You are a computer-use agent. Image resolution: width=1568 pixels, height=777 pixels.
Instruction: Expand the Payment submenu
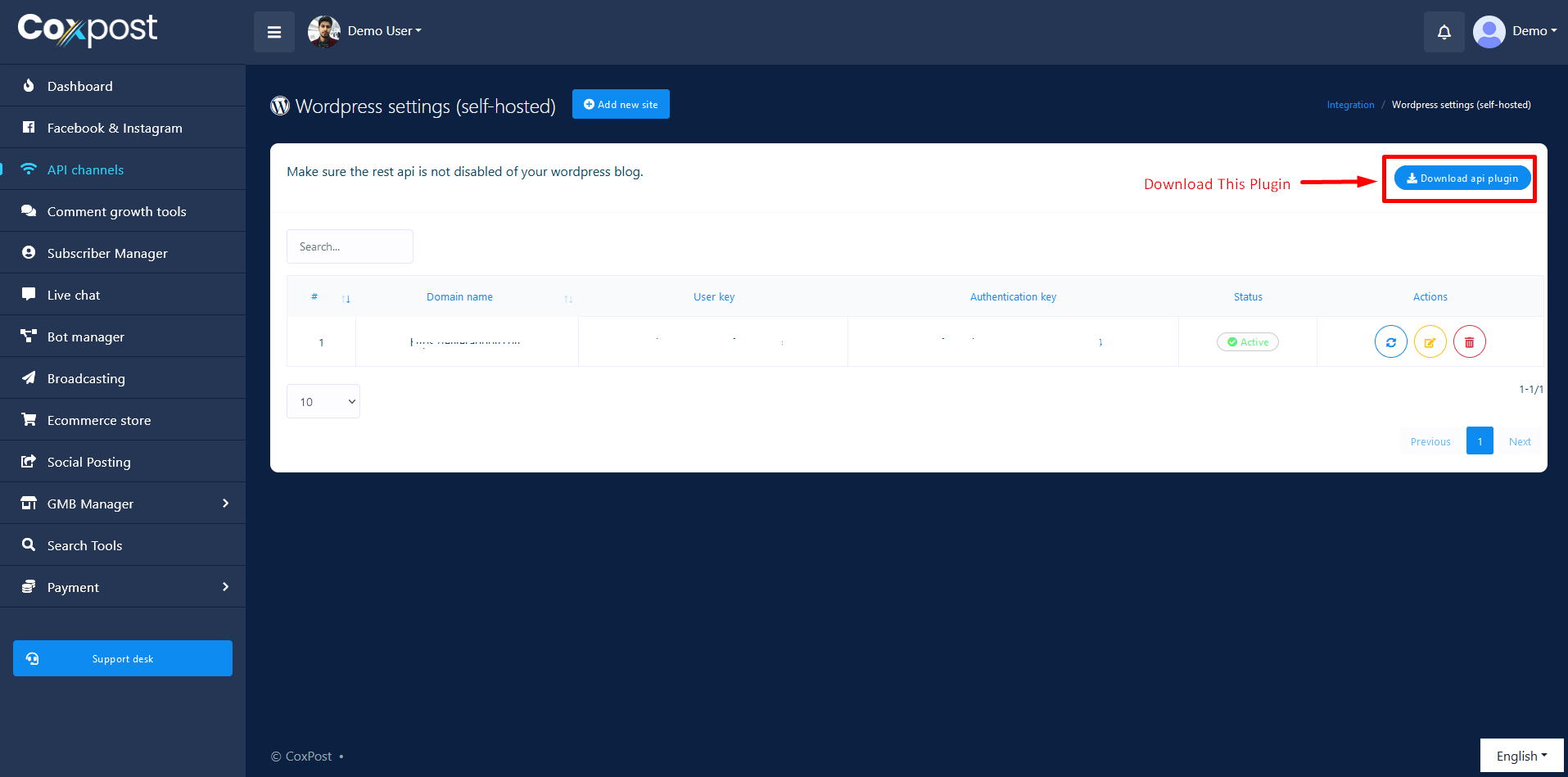(123, 587)
